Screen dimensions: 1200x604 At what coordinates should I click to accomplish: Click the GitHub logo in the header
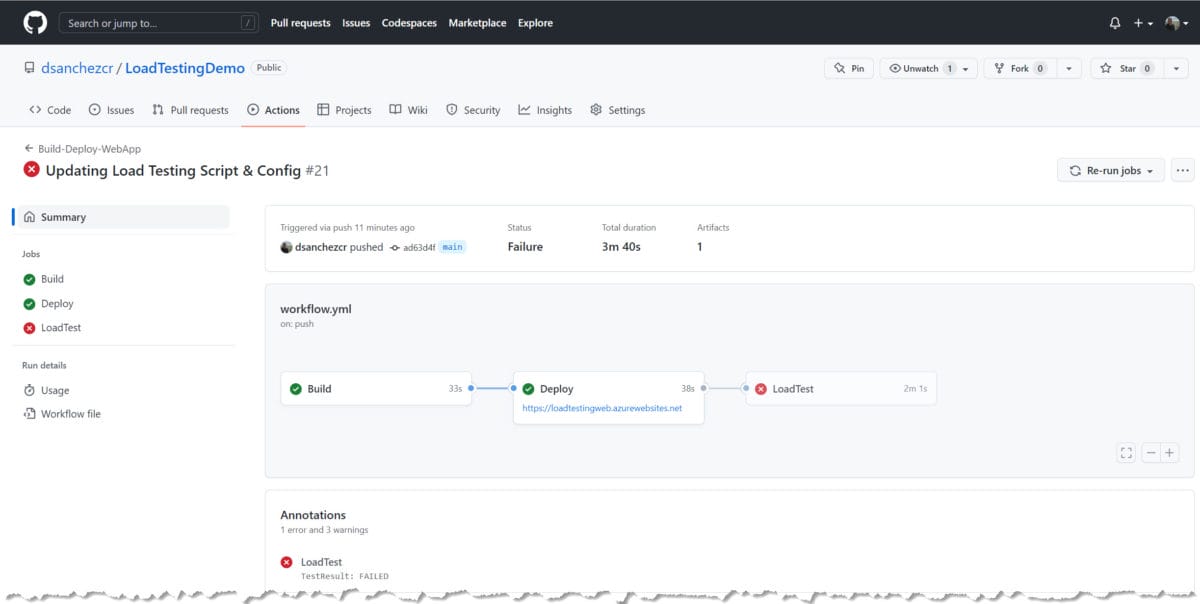(x=34, y=22)
